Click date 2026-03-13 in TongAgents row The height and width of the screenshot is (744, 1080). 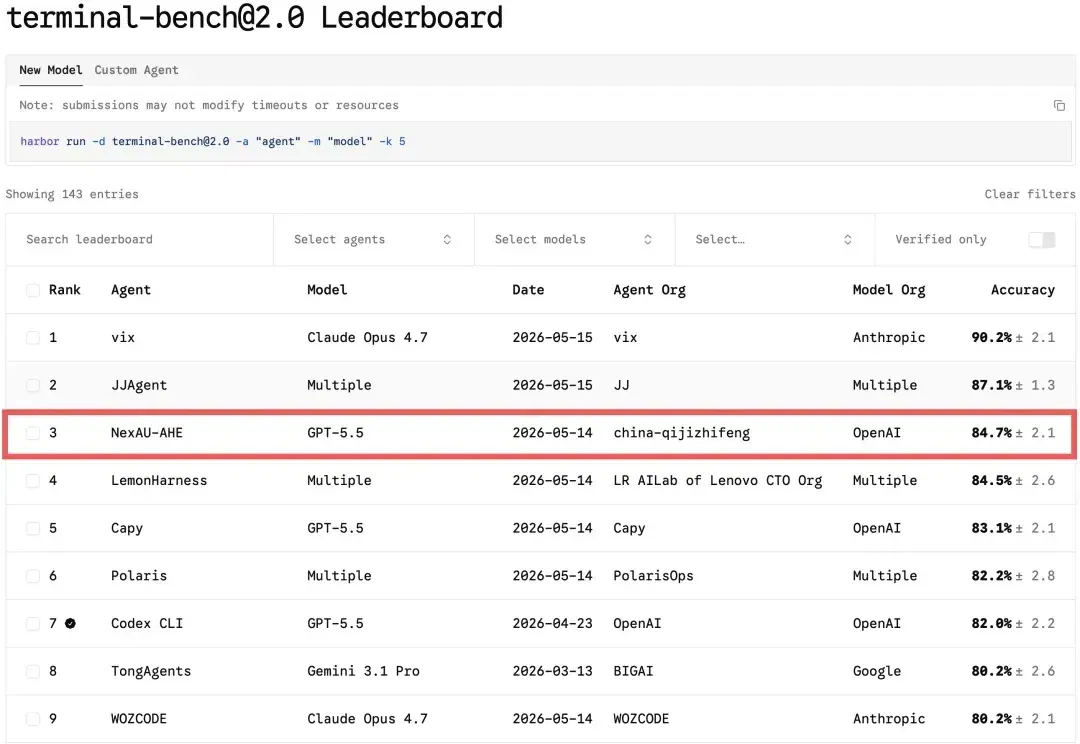552,671
